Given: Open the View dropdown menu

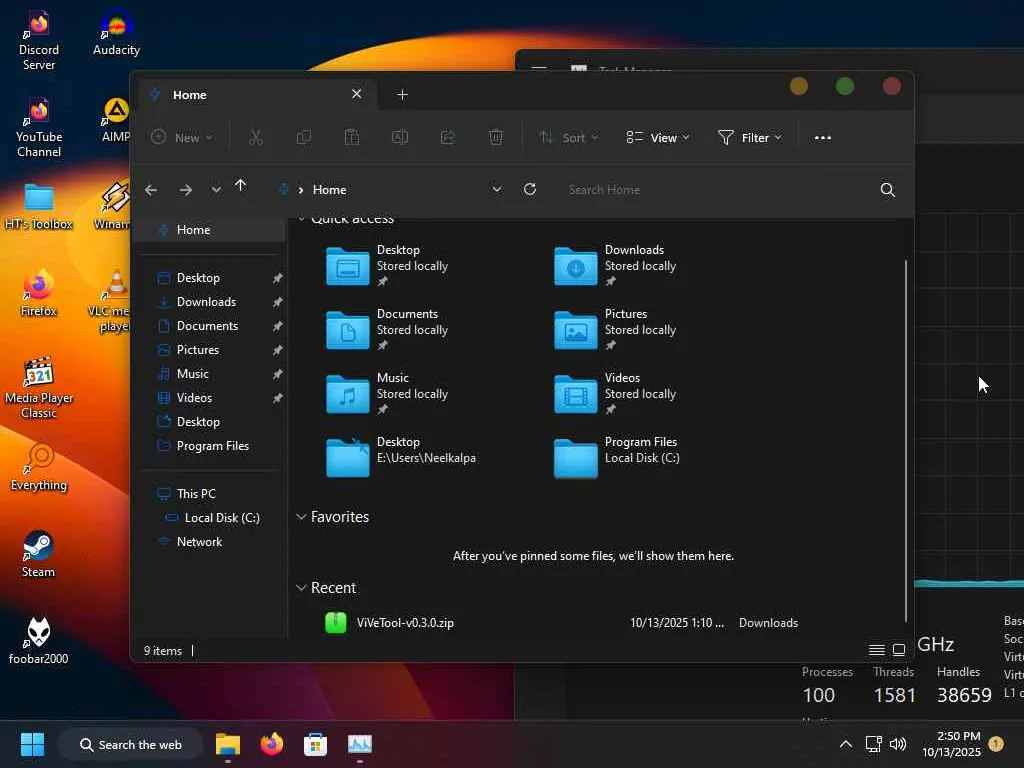Looking at the screenshot, I should pyautogui.click(x=658, y=138).
